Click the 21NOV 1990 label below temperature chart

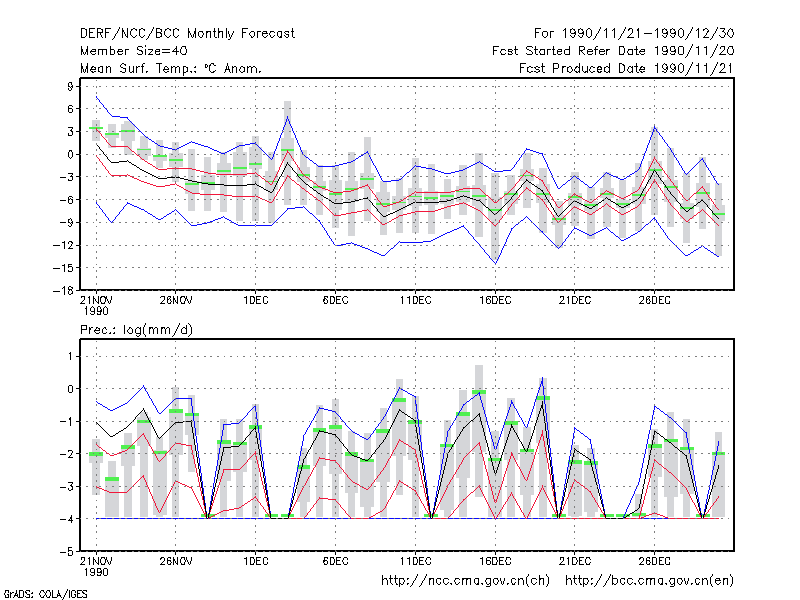pos(96,306)
